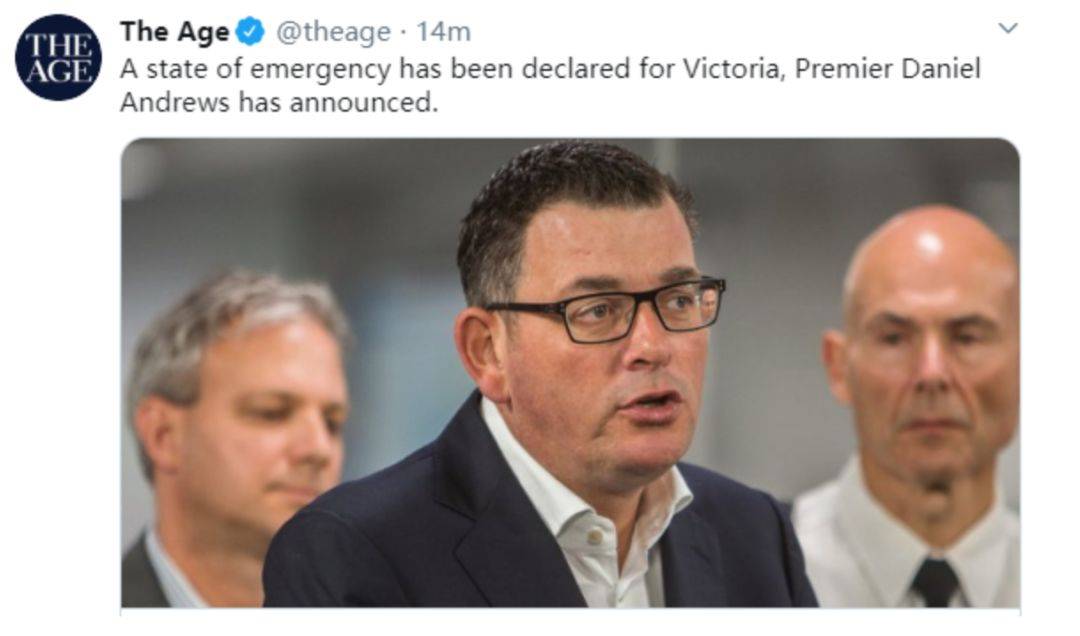Click the blue verified checkmark badge
Screen dimensions: 1080x636
[250, 32]
